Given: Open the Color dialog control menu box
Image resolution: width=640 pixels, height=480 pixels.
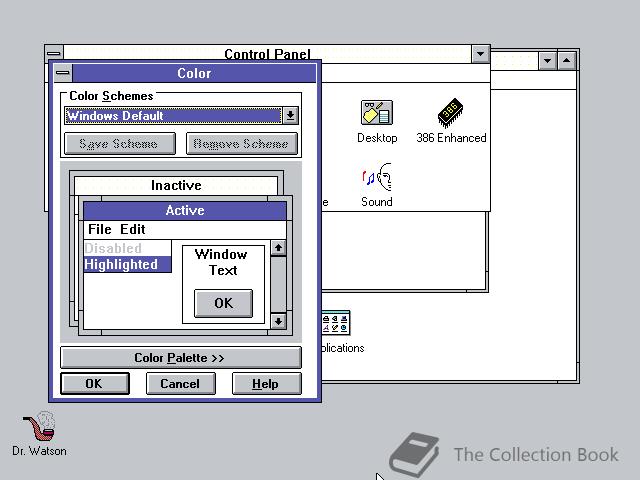Looking at the screenshot, I should (63, 73).
